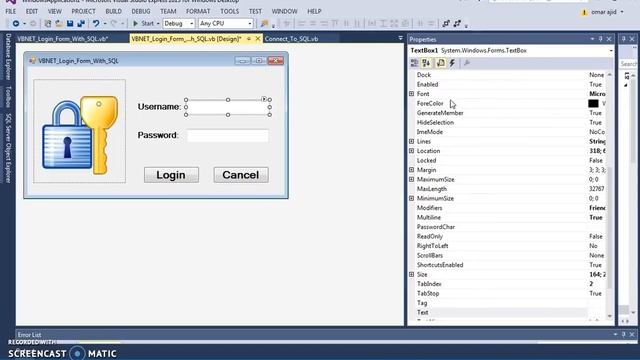Expand the Font property

tap(411, 94)
